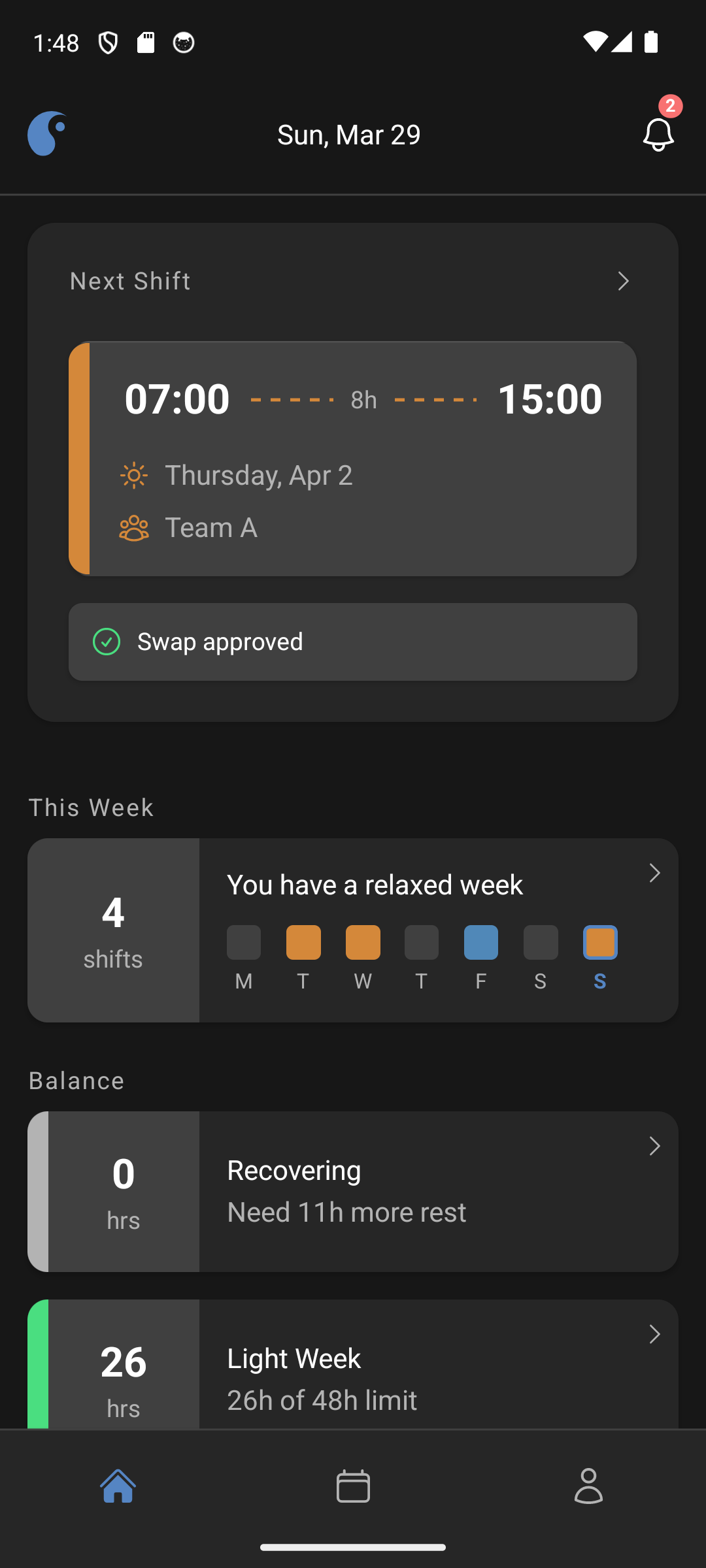Tap the Swap approved banner

353,642
